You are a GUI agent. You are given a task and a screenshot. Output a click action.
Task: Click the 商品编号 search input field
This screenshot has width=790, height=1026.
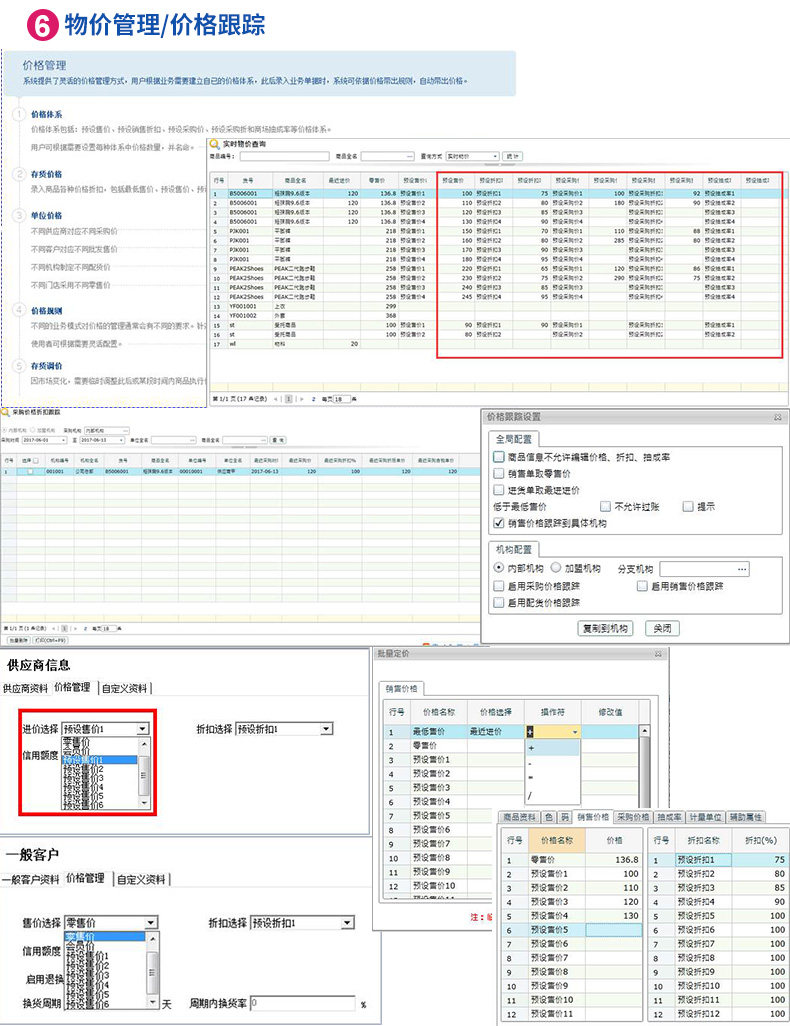coord(284,156)
